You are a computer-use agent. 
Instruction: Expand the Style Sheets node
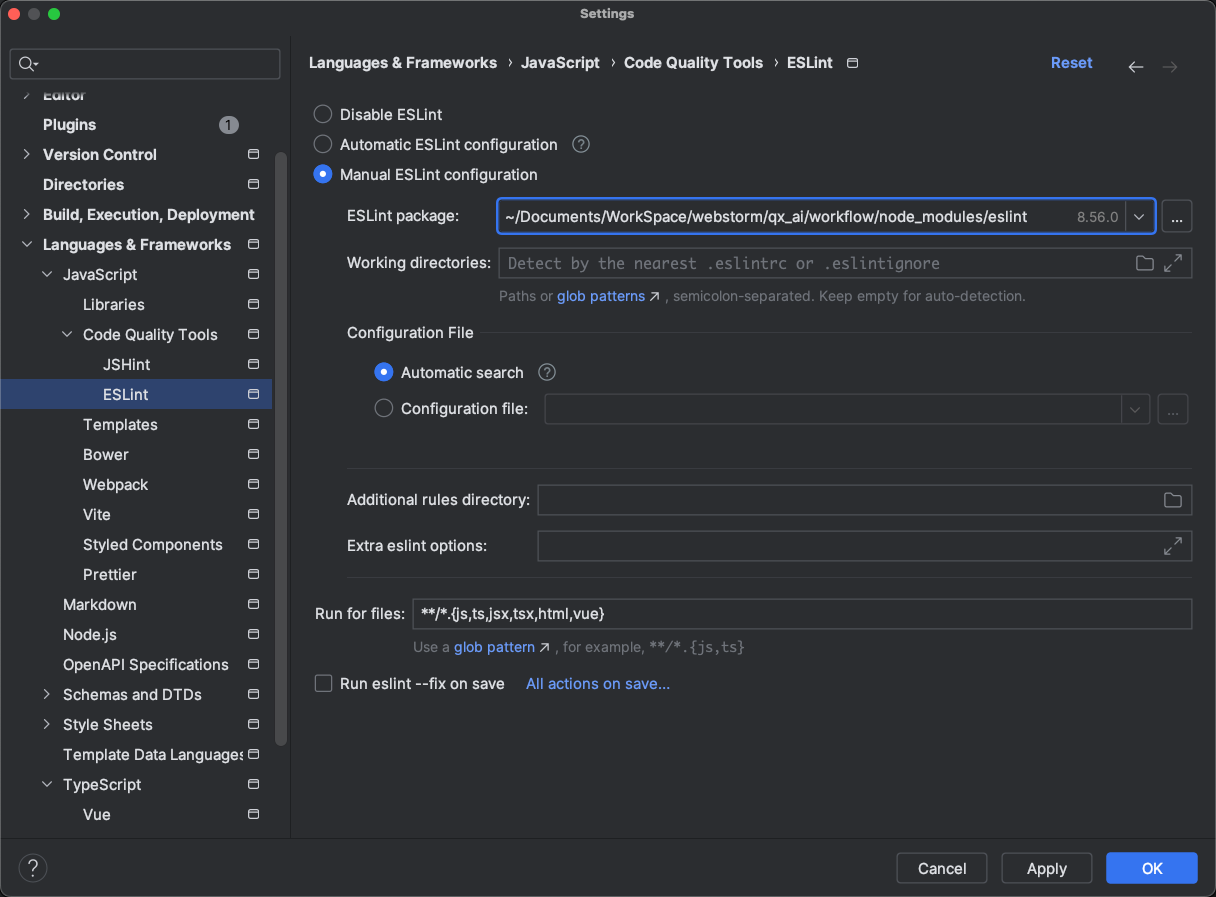(47, 724)
